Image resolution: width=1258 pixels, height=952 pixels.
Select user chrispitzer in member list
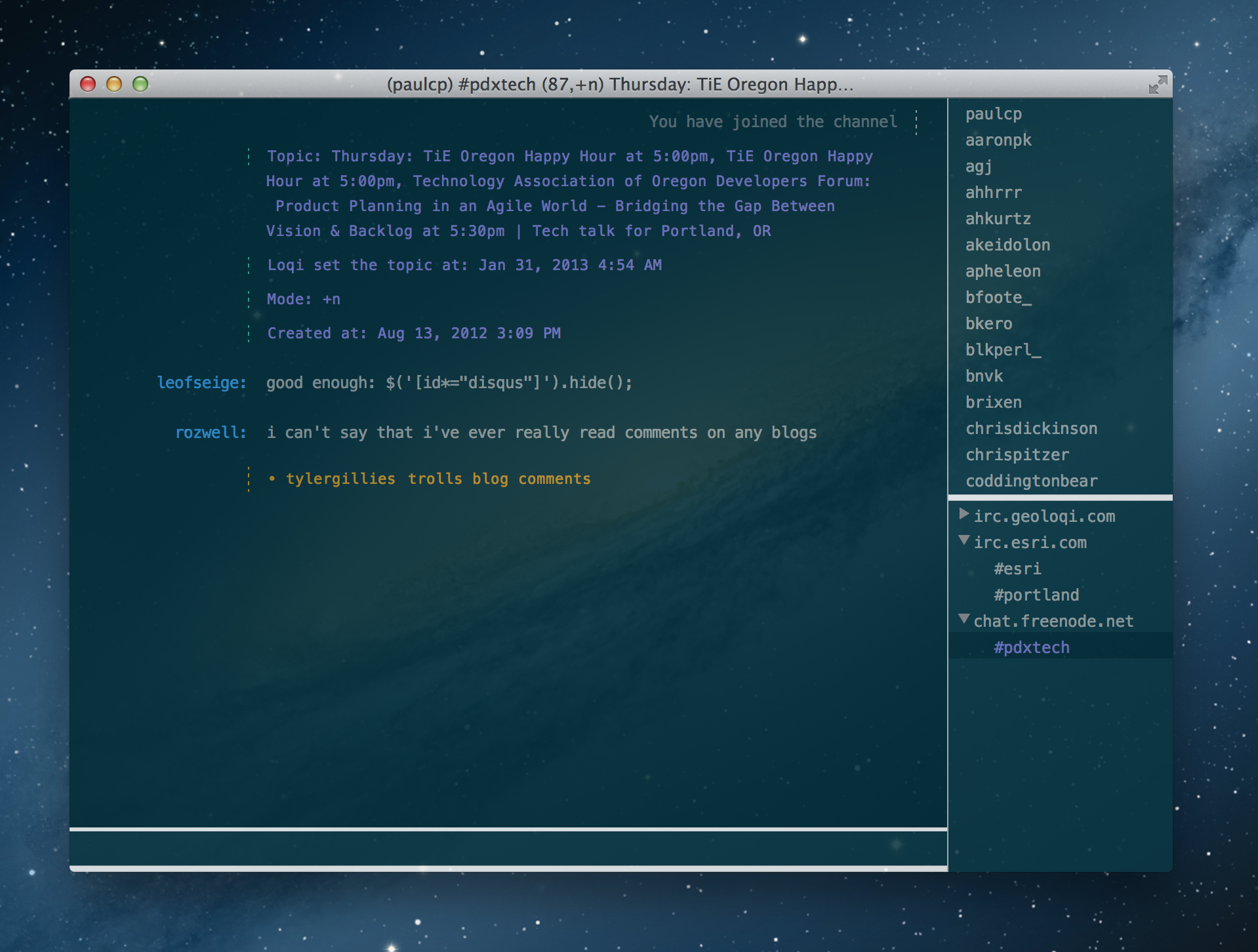tap(1017, 455)
